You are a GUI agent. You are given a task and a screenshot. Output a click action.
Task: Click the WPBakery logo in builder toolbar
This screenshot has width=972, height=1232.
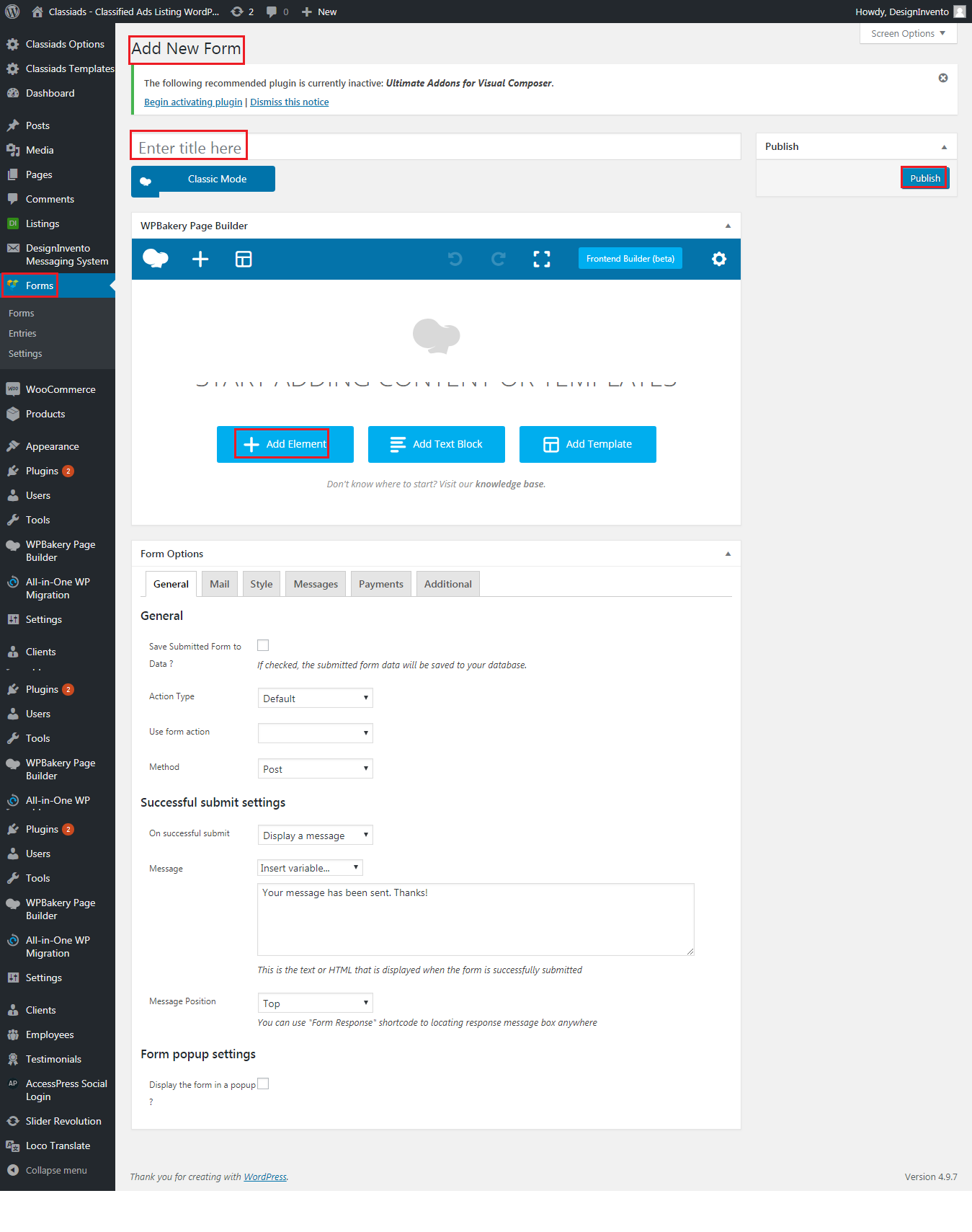(156, 259)
